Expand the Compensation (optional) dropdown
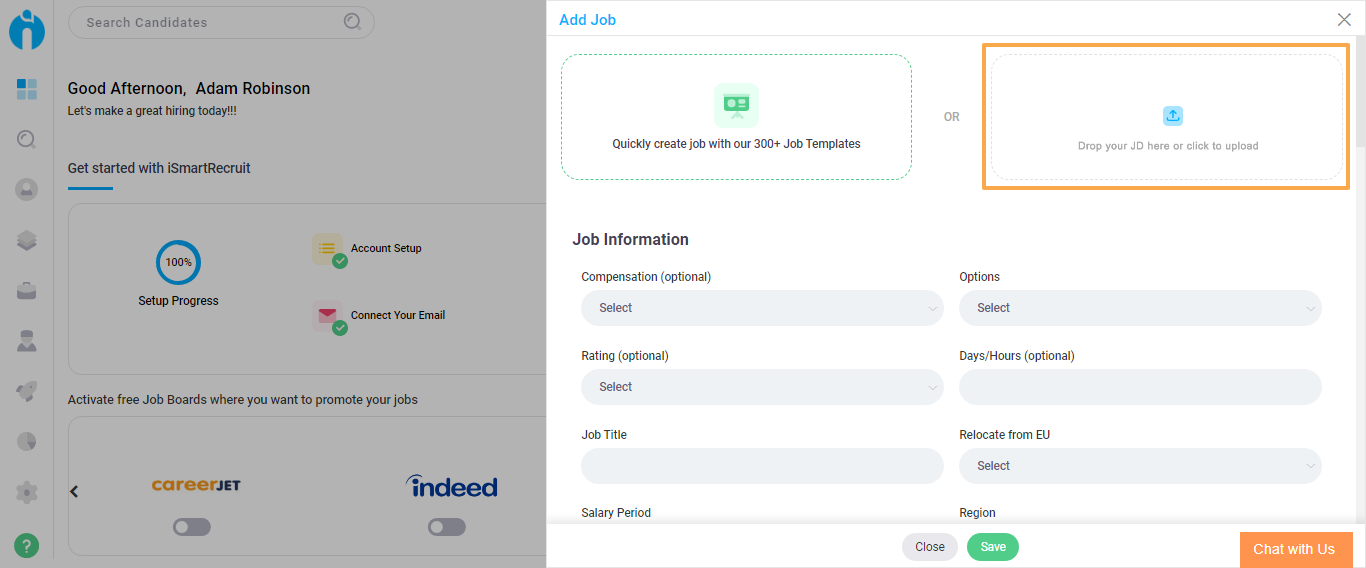This screenshot has height=568, width=1366. (762, 308)
